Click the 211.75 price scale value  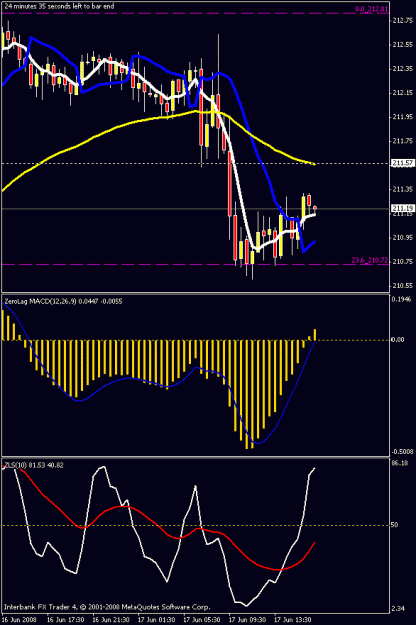[403, 141]
